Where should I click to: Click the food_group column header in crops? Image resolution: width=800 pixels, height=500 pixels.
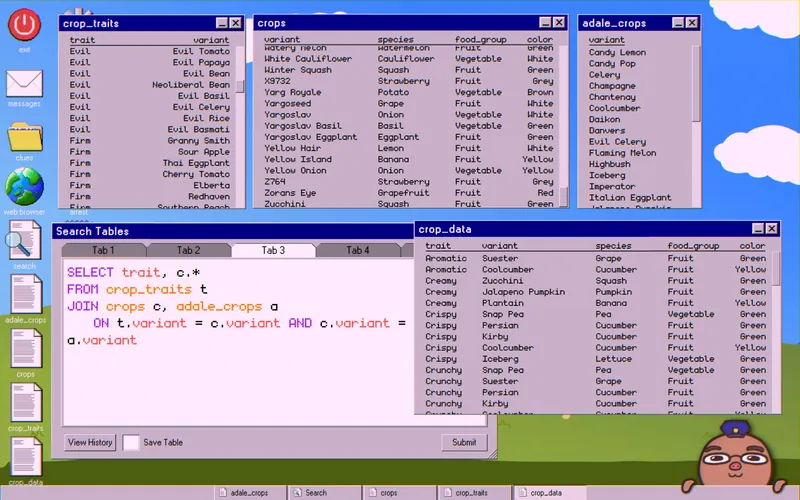(x=481, y=39)
